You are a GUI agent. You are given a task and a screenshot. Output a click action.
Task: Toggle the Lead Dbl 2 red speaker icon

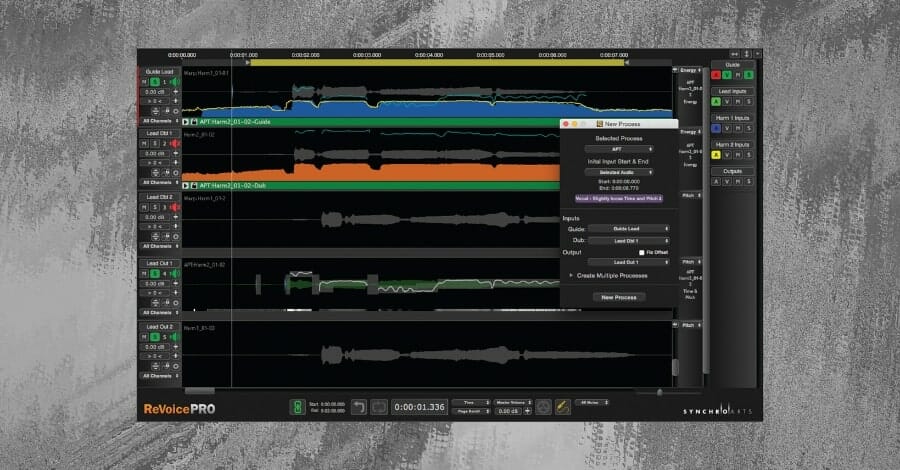tap(174, 207)
